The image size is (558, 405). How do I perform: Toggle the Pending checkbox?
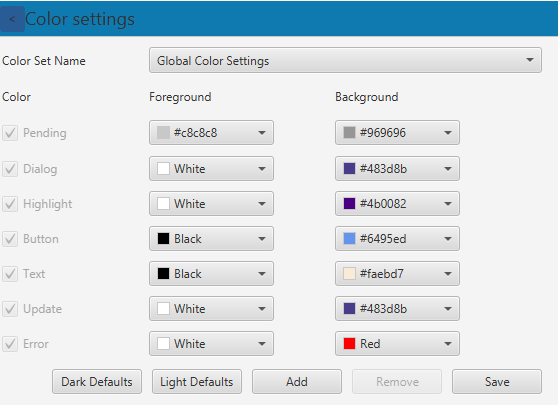pyautogui.click(x=10, y=133)
